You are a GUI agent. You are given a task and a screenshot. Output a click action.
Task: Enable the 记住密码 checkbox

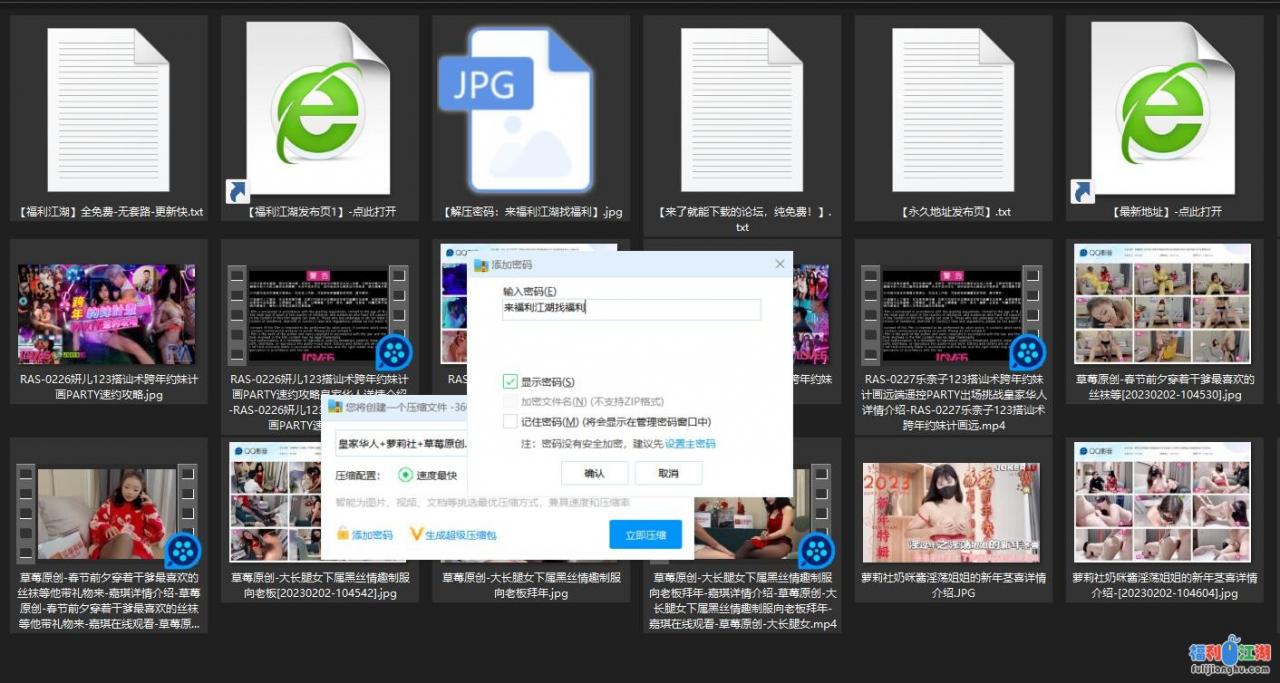(511, 422)
